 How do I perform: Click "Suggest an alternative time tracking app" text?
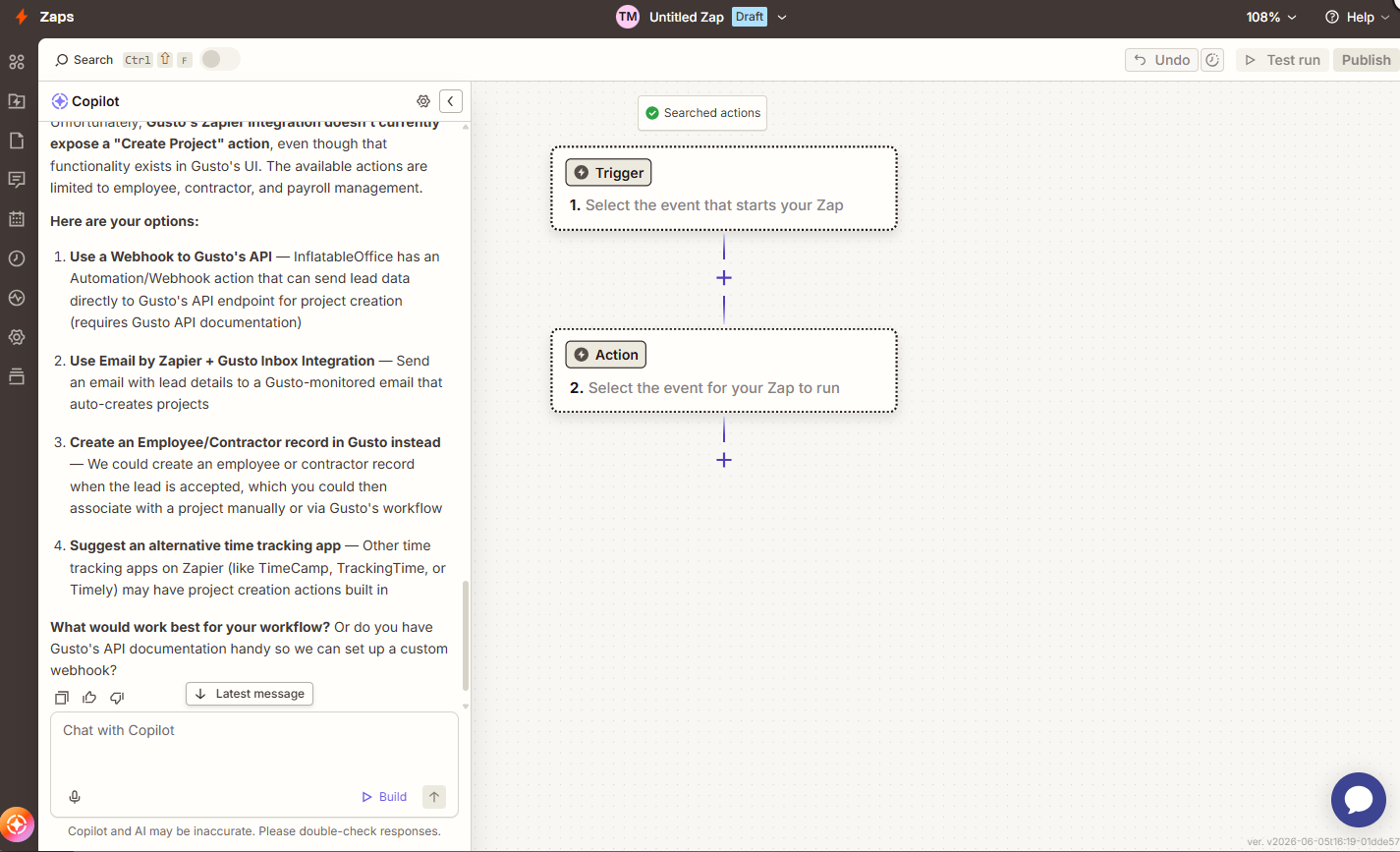click(x=205, y=545)
